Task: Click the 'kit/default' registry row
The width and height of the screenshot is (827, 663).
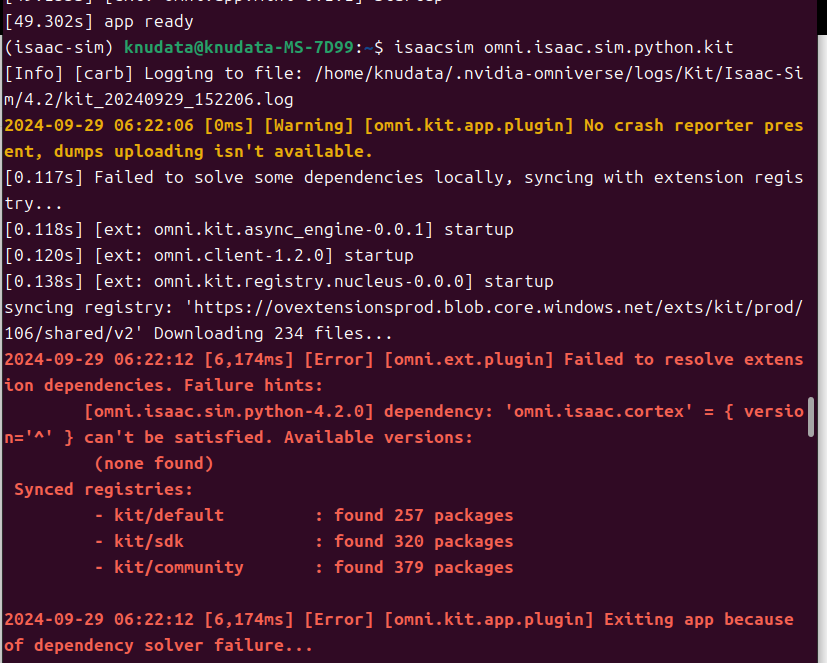Action: click(x=303, y=515)
